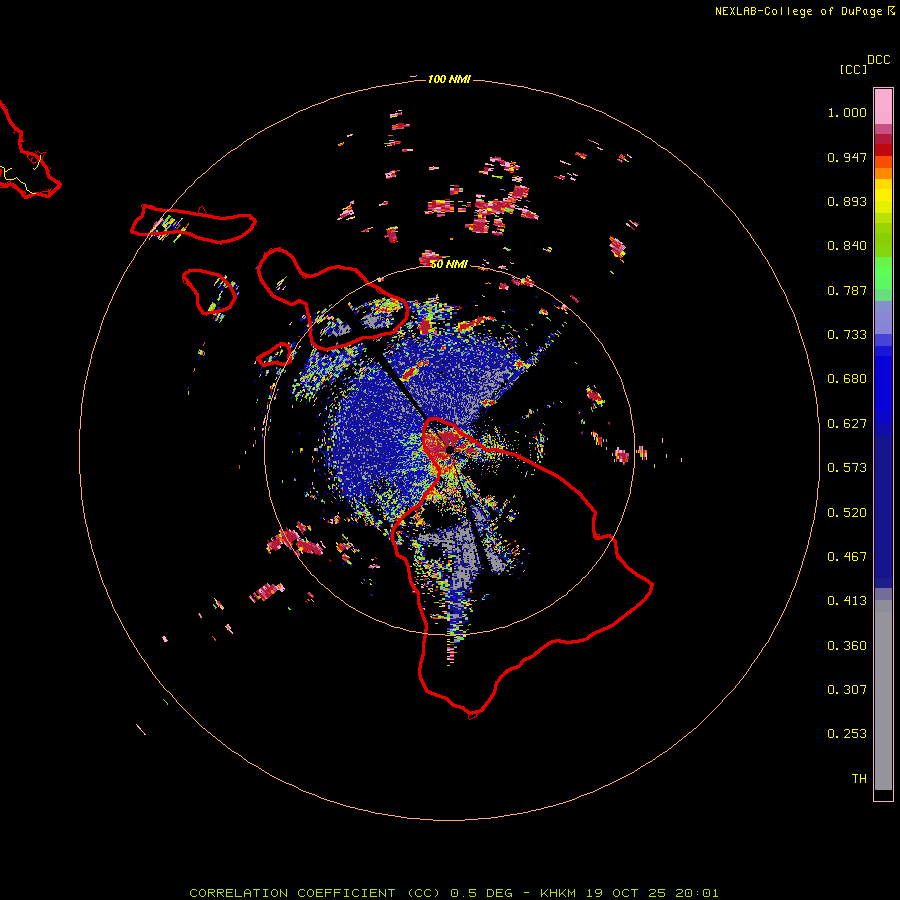900x900 pixels.
Task: Click the 0.360 color scale value
Action: 847,646
